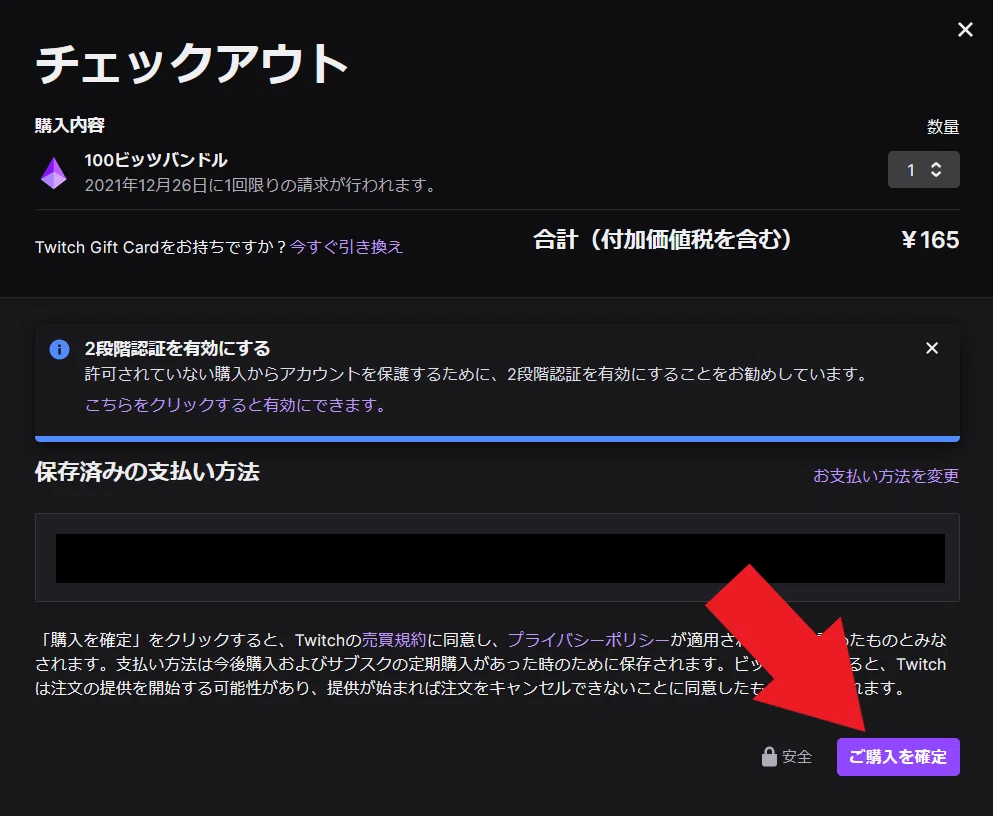Click the 100ビッツバンドル item name
The height and width of the screenshot is (816, 993).
point(156,160)
